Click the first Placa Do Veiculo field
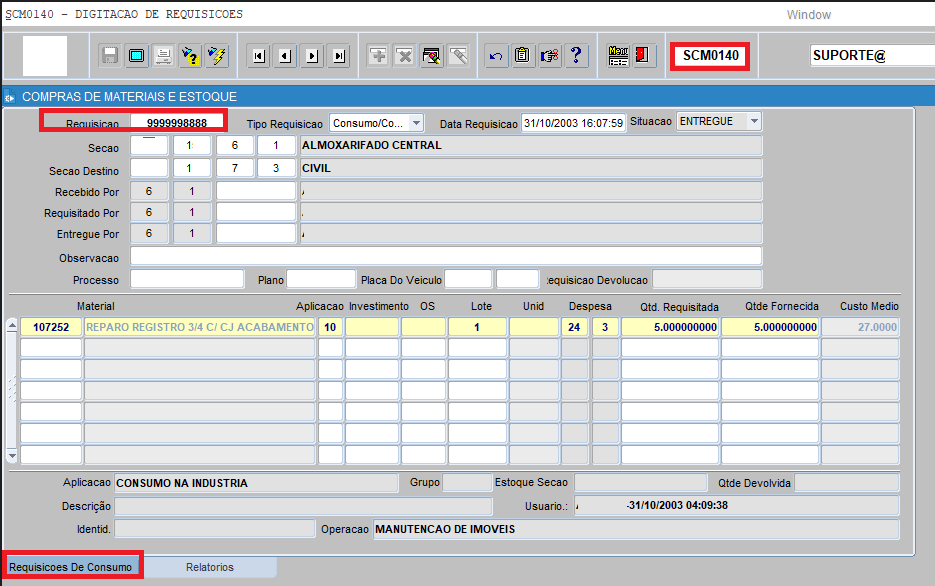935x586 pixels. [x=468, y=279]
